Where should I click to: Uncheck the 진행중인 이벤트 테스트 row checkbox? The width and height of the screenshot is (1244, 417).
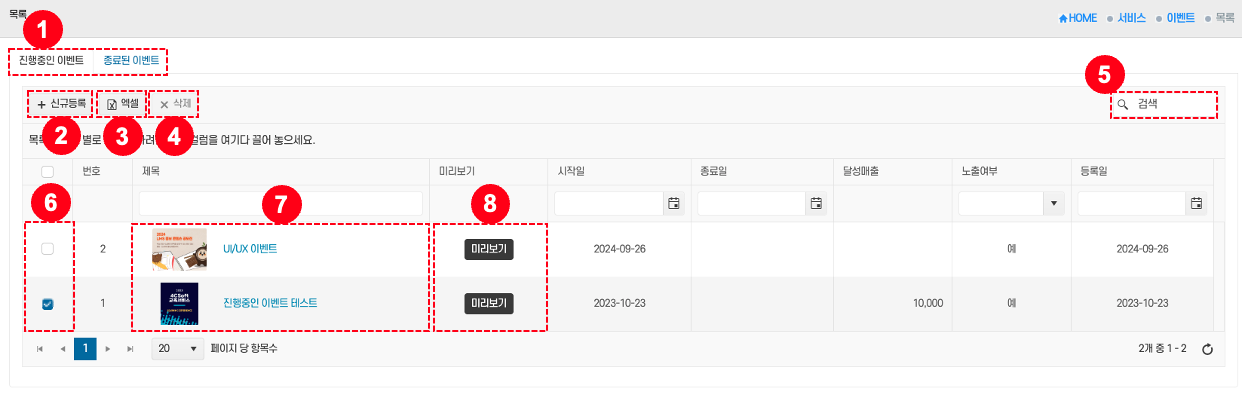tap(47, 304)
